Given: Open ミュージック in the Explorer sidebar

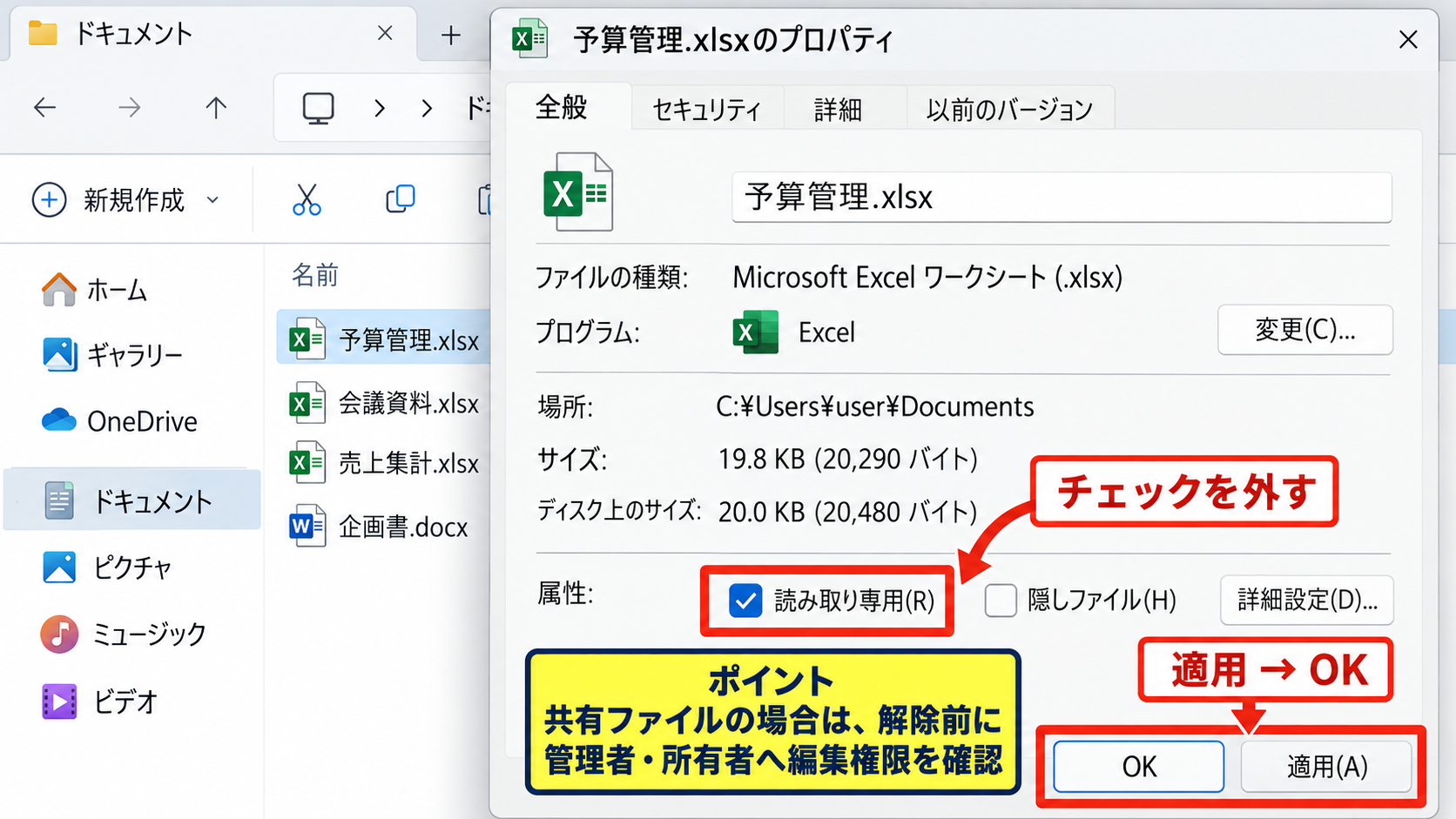Looking at the screenshot, I should point(125,634).
